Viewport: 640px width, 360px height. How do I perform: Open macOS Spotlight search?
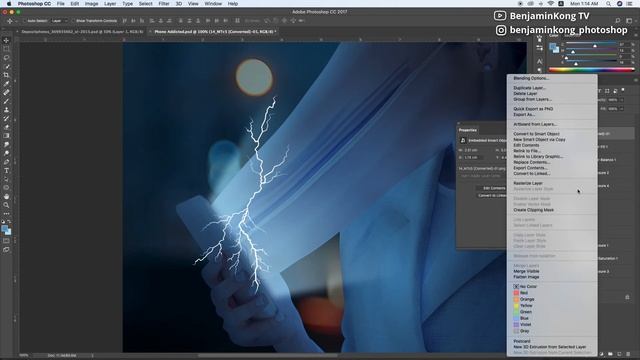click(608, 4)
